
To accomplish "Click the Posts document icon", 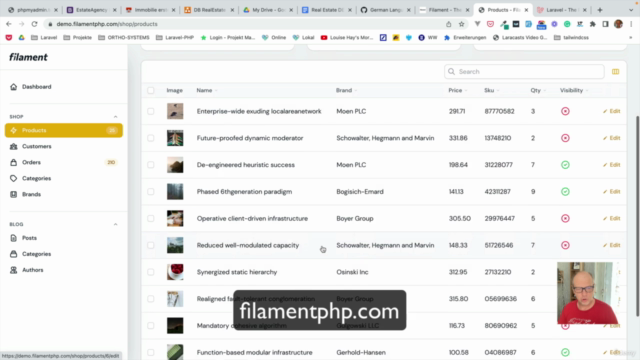I will tap(13, 238).
